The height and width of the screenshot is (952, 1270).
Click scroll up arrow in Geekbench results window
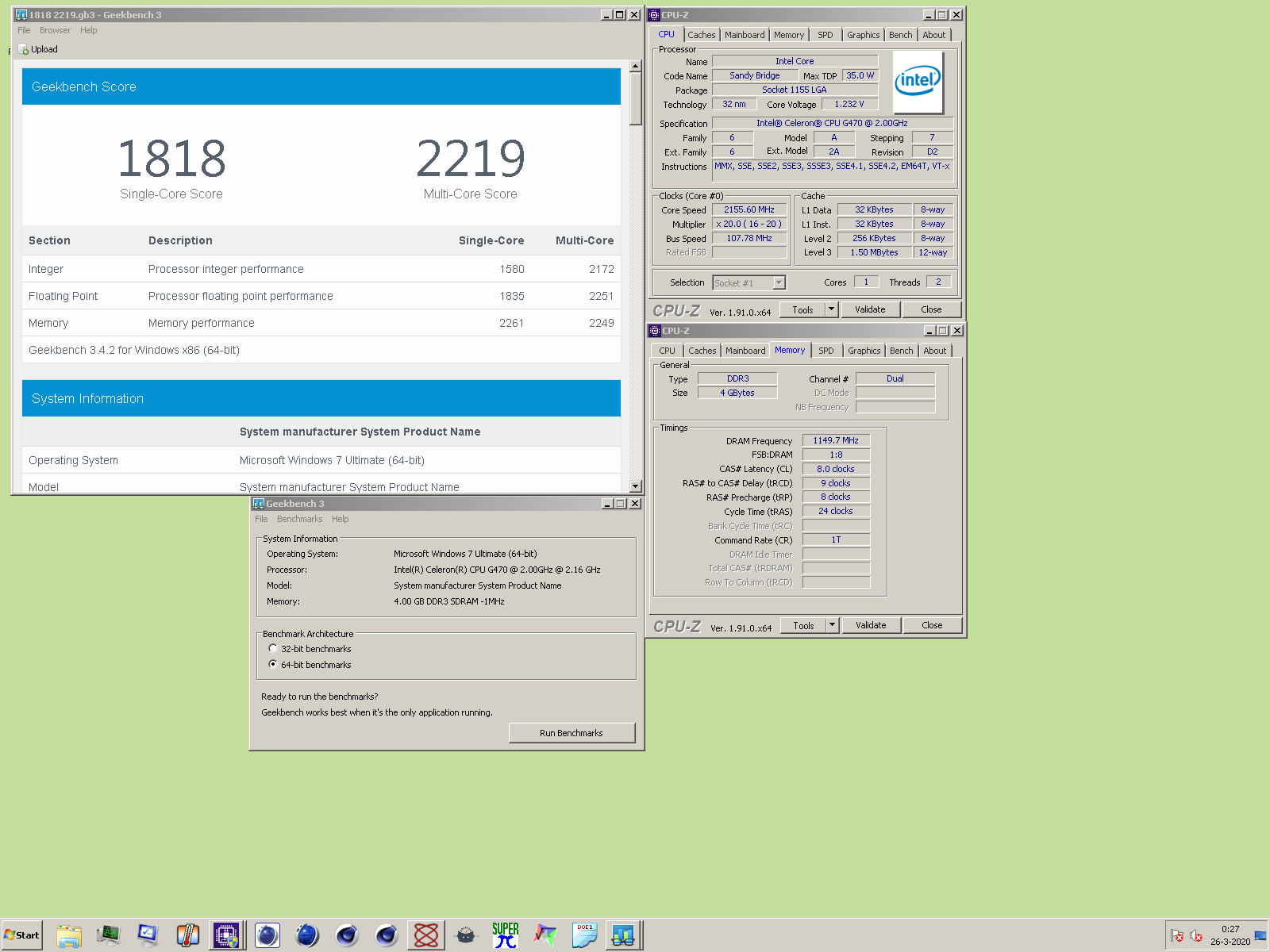click(x=636, y=66)
